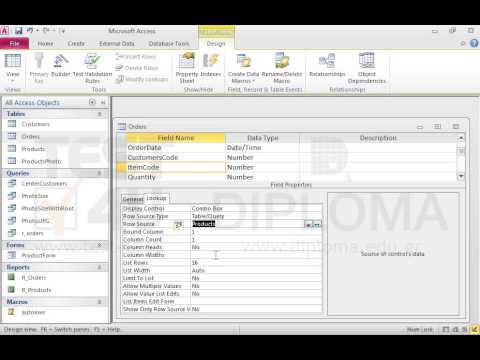Select the Lookup field properties tab
The height and width of the screenshot is (360, 480).
pyautogui.click(x=156, y=198)
